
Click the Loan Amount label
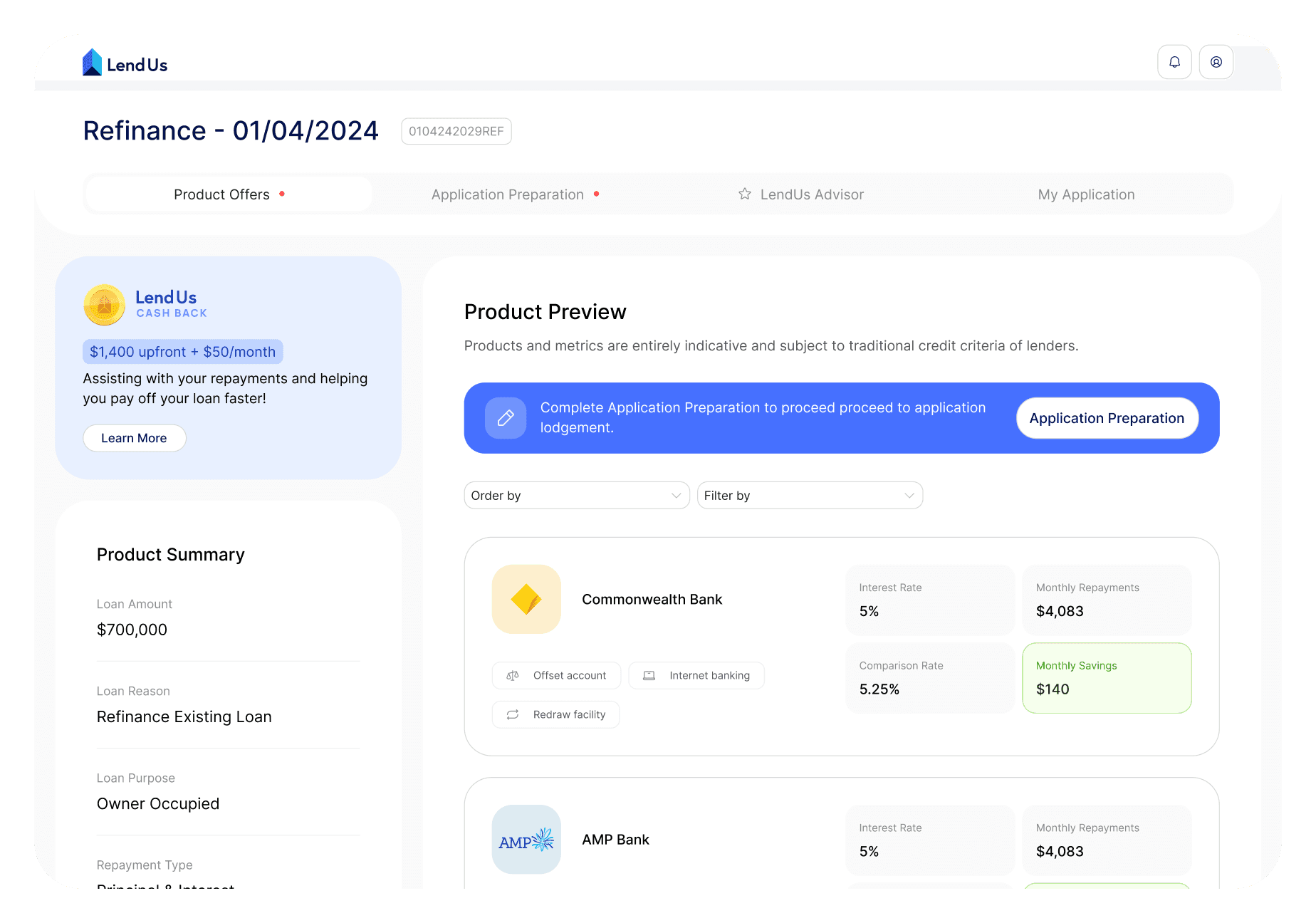click(135, 604)
